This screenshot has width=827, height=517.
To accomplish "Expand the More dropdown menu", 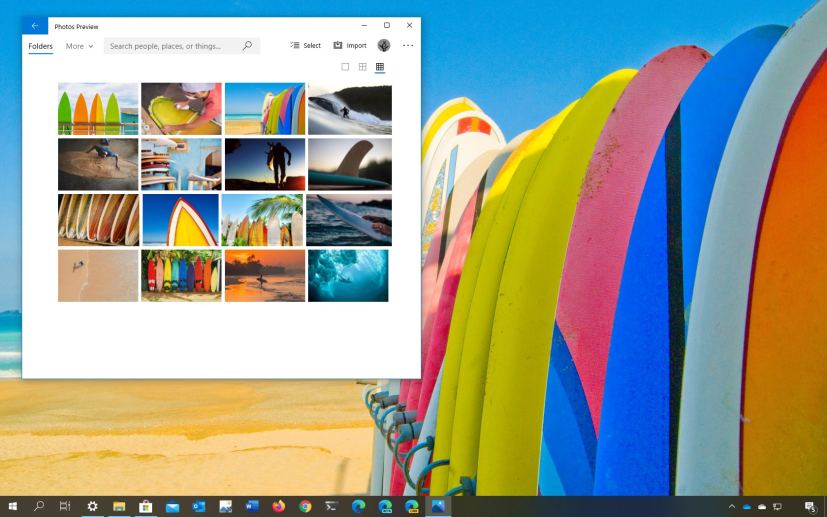I will point(80,46).
